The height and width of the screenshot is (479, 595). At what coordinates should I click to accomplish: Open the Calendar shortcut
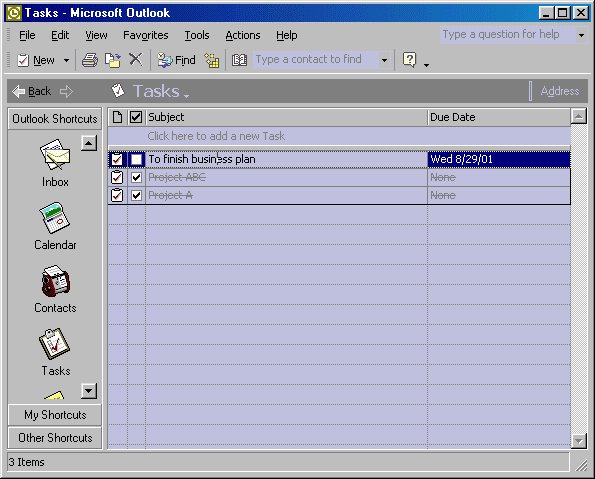tap(55, 226)
